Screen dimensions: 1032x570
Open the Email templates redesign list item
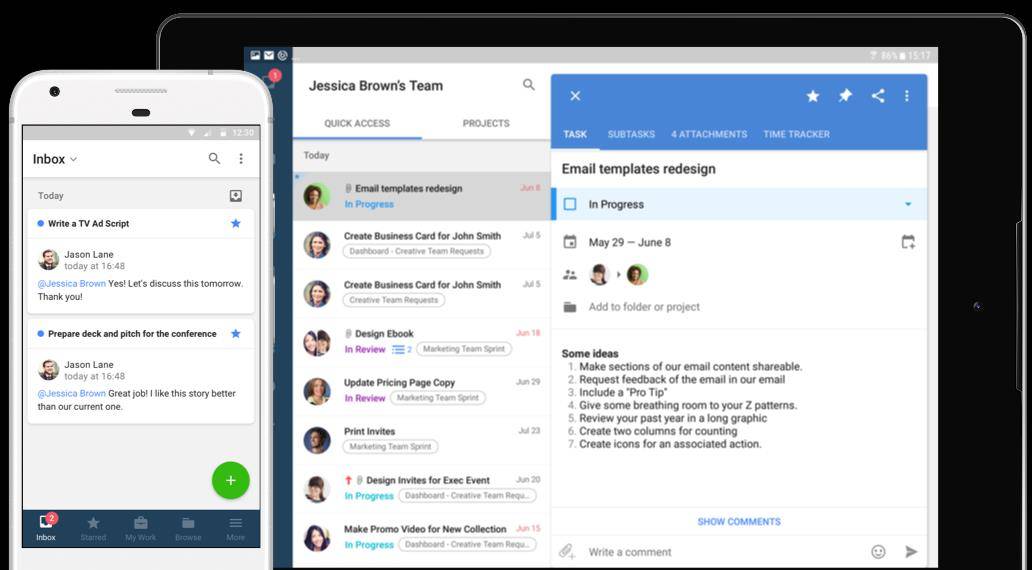tap(422, 196)
